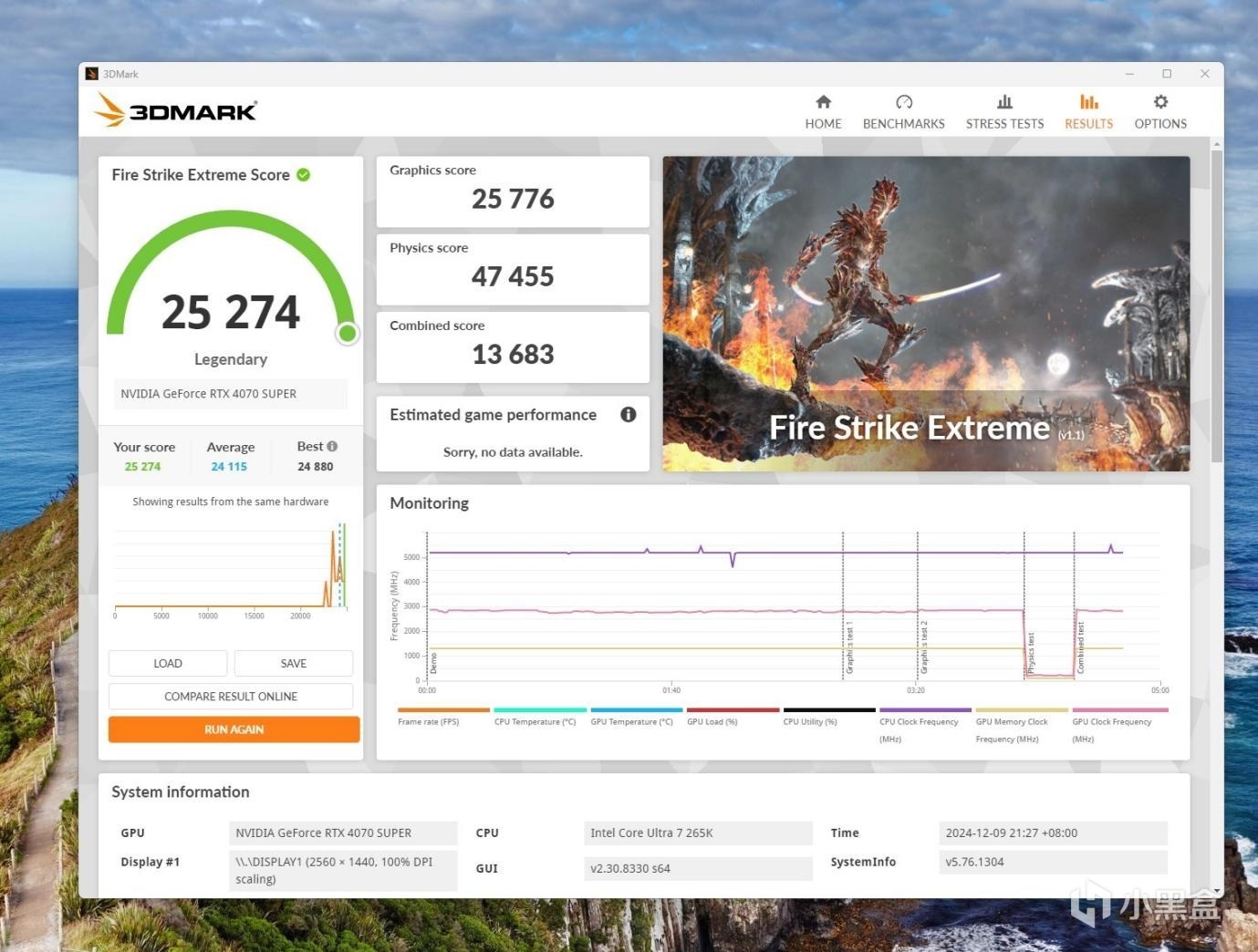Screen dimensions: 1258x952
Task: Toggle the CPU Utility (%) legend swatch
Action: pos(829,709)
